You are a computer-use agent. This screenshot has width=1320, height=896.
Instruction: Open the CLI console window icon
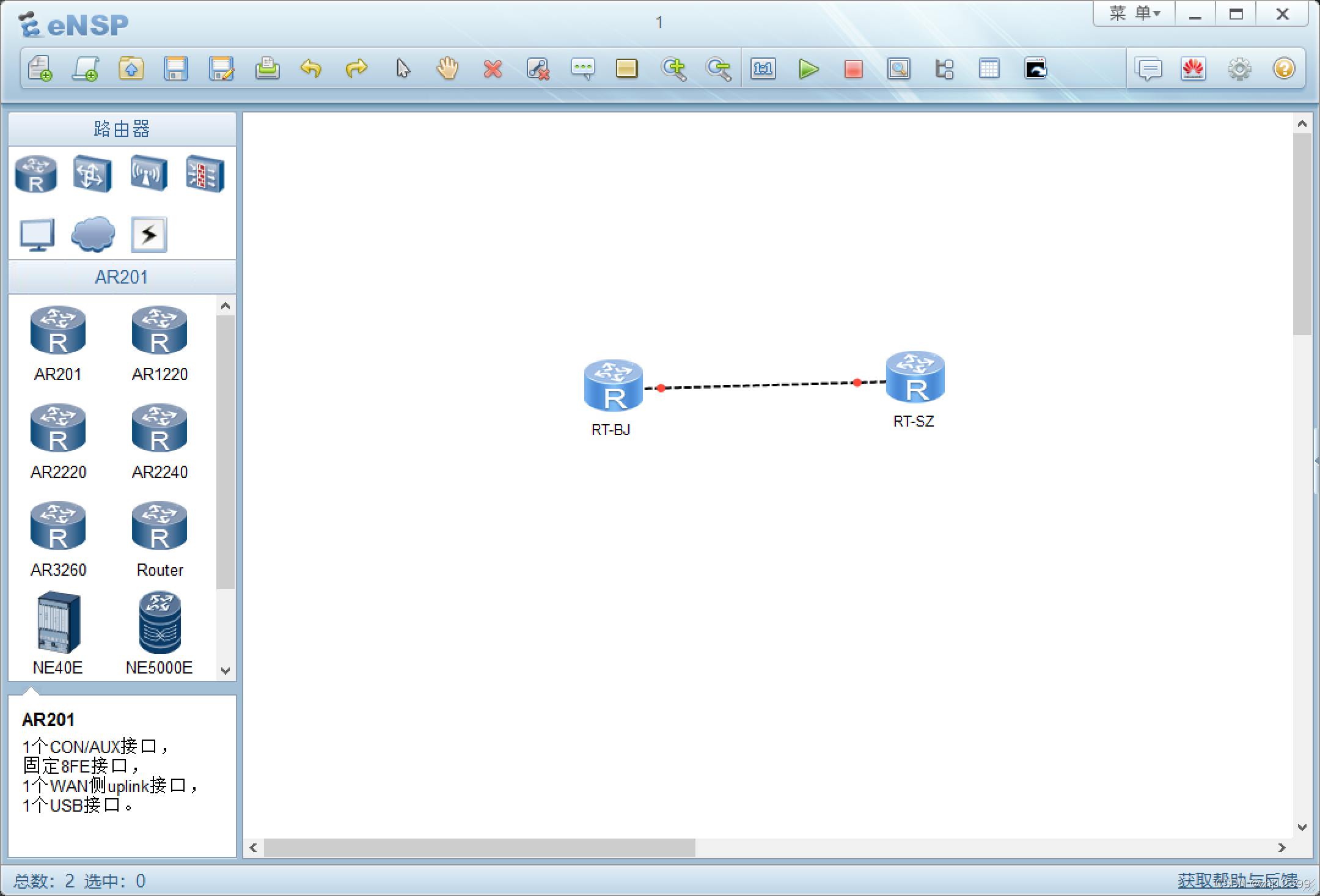pyautogui.click(x=1035, y=68)
